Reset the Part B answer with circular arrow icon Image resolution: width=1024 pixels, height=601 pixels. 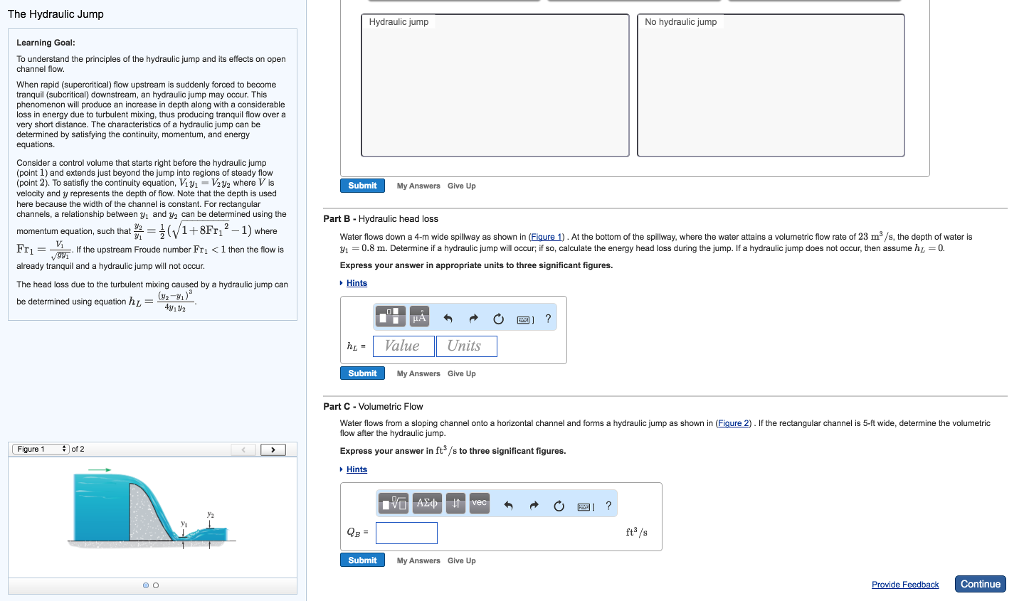pyautogui.click(x=498, y=317)
